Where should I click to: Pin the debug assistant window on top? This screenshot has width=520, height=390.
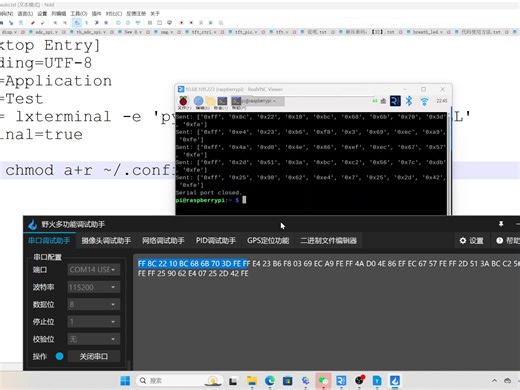[501, 224]
